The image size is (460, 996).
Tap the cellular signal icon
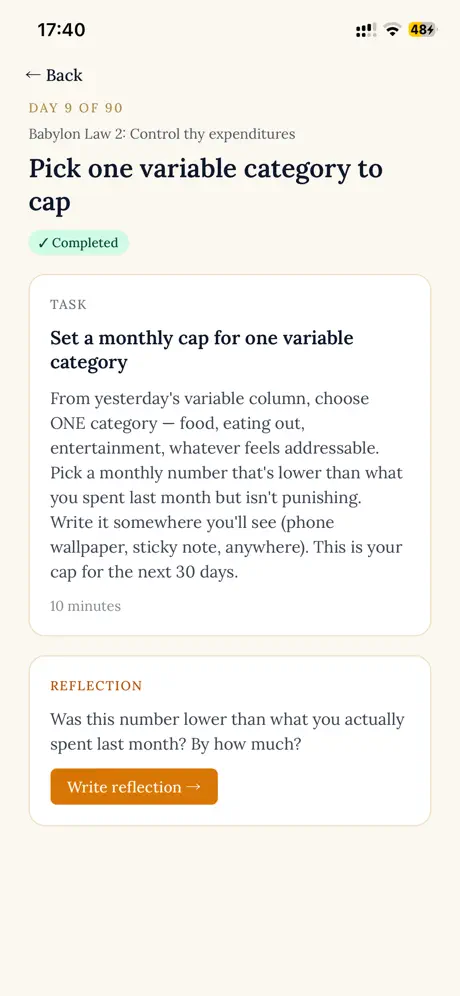[366, 30]
